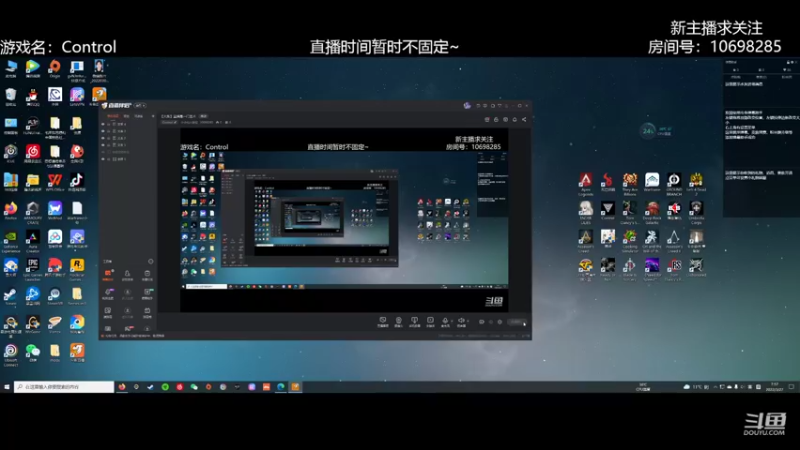Launch the Warframe game shortcut

[652, 183]
